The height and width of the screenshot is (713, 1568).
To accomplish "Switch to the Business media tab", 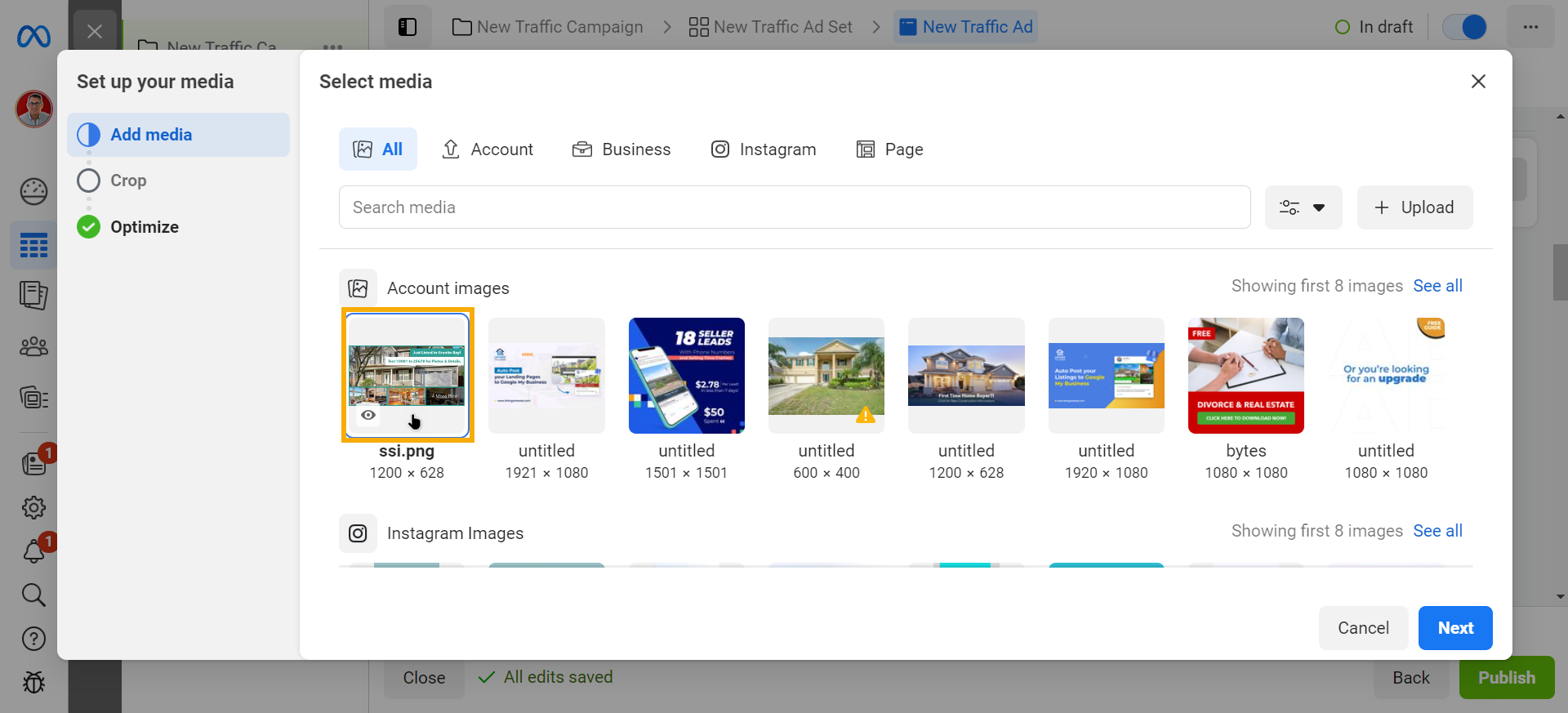I will [621, 149].
